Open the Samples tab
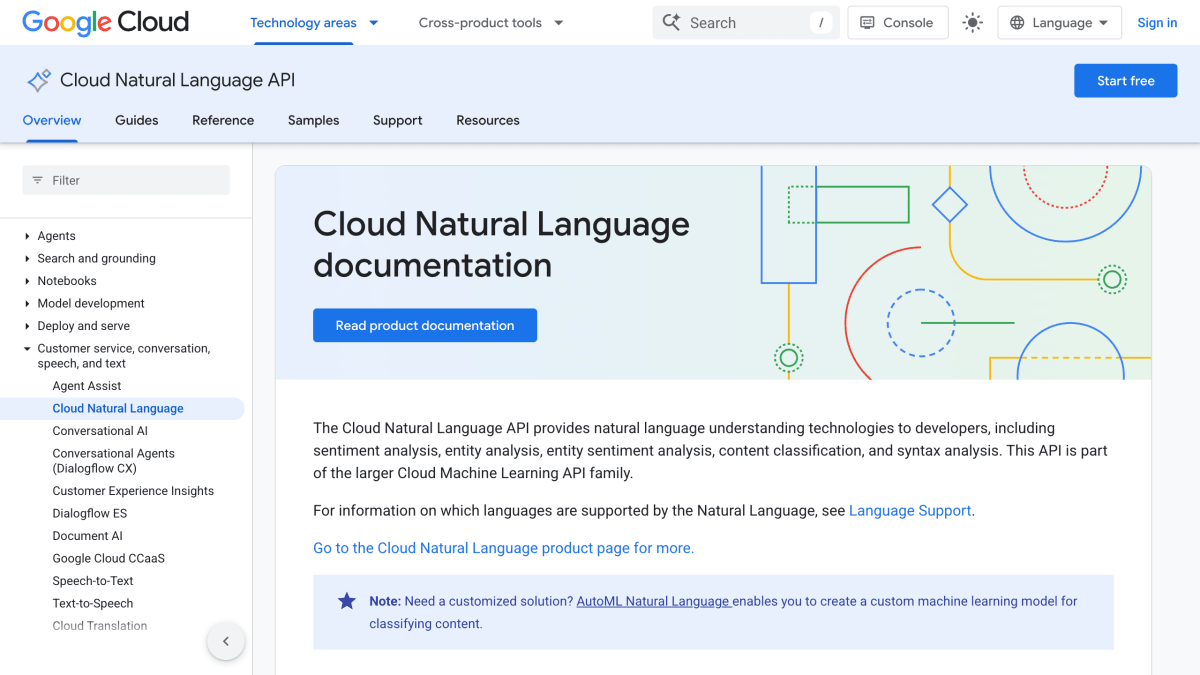 tap(314, 120)
